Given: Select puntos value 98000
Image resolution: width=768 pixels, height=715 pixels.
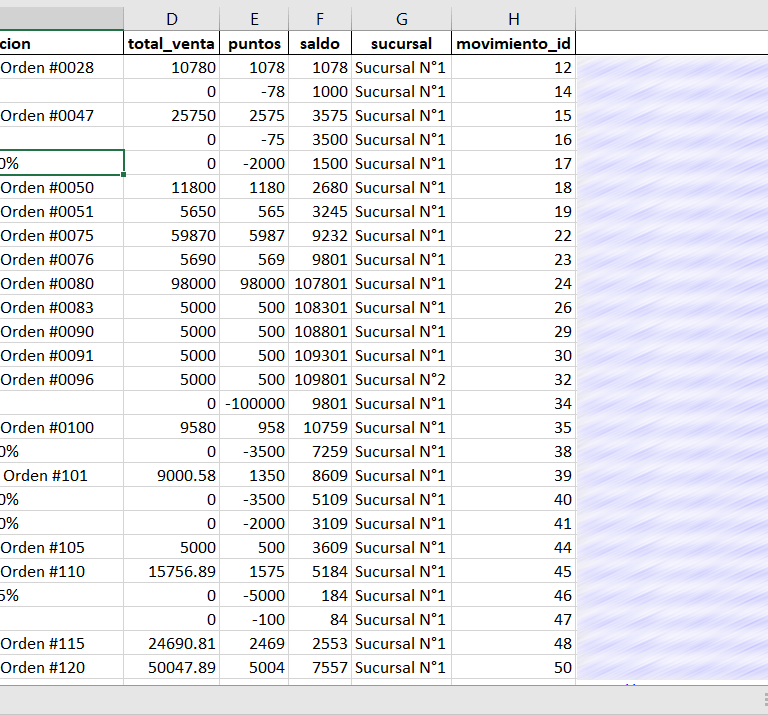Looking at the screenshot, I should pos(254,283).
